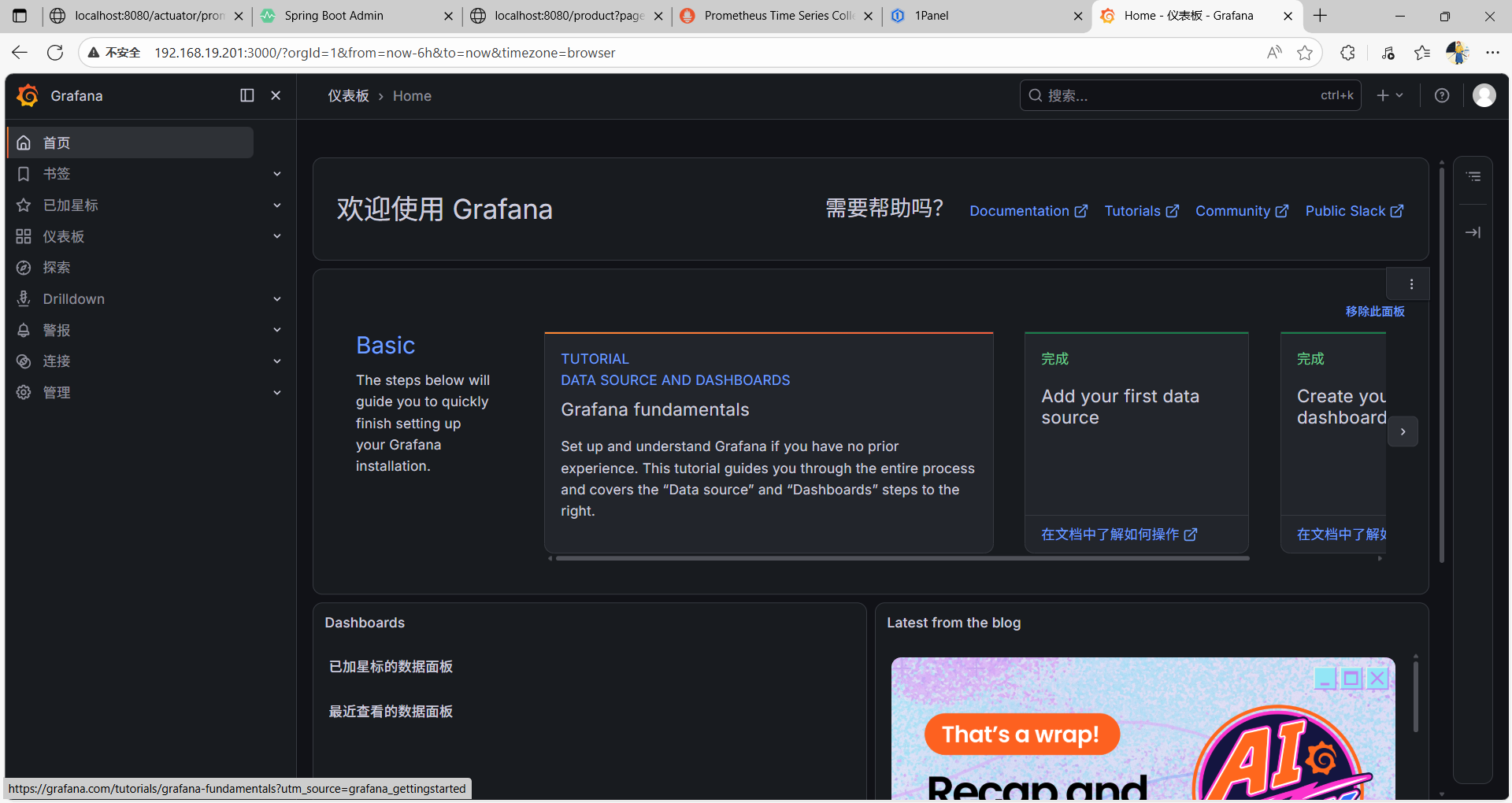Open the help question mark menu

click(1442, 95)
